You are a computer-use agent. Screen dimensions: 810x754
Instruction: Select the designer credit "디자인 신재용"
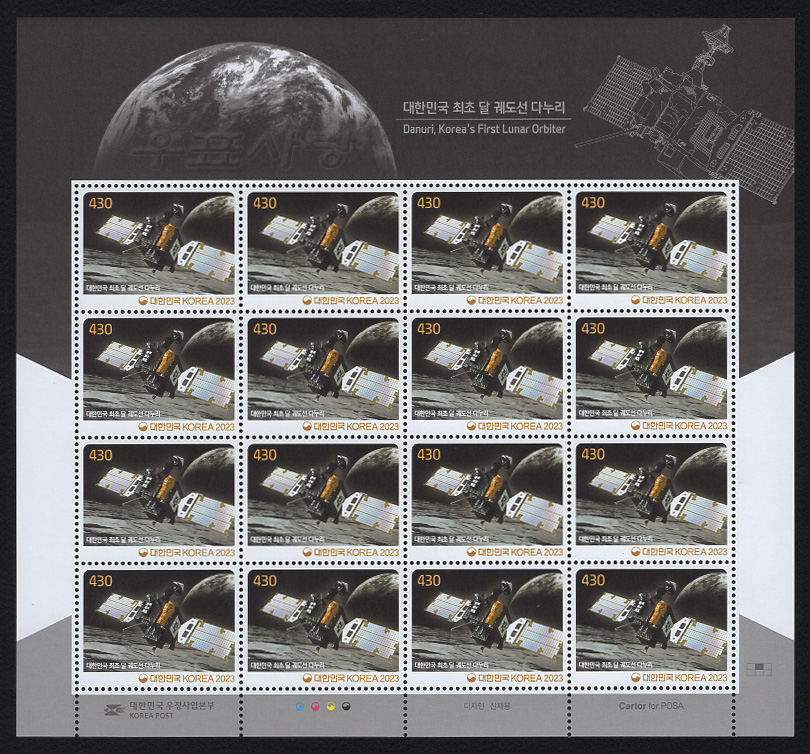point(487,706)
